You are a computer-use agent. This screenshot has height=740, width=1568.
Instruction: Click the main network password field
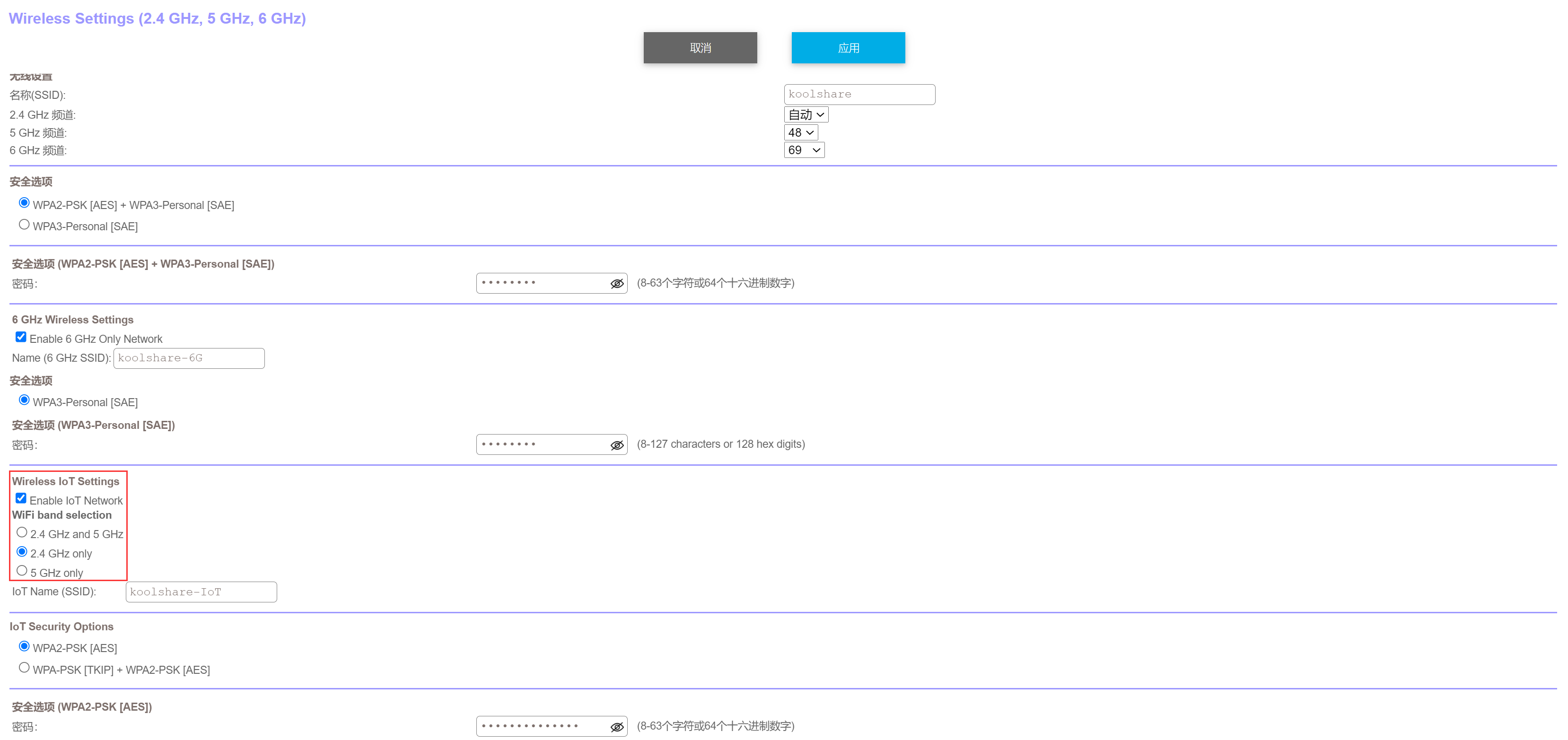542,284
